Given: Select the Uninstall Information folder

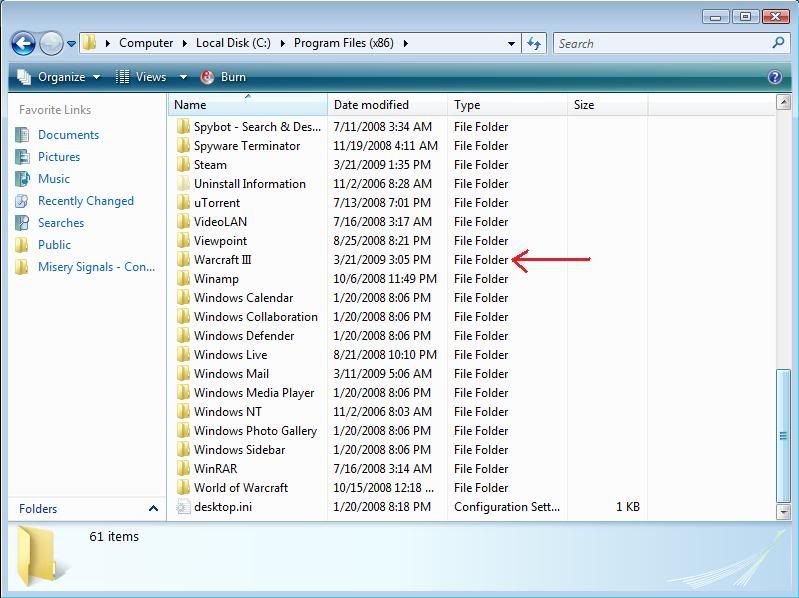Looking at the screenshot, I should [x=248, y=184].
